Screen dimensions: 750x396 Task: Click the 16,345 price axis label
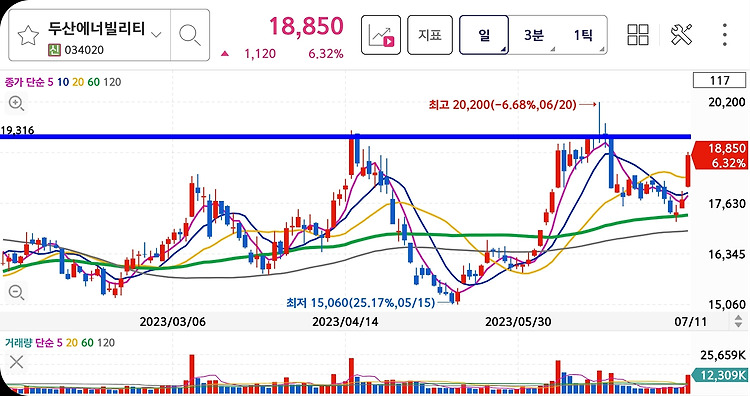(x=727, y=254)
